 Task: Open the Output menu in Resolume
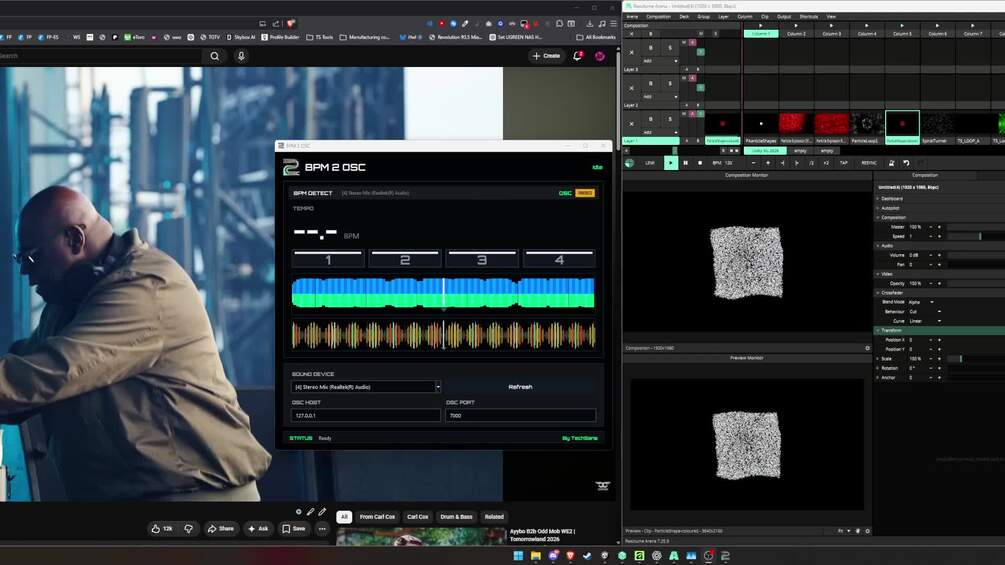pyautogui.click(x=784, y=17)
